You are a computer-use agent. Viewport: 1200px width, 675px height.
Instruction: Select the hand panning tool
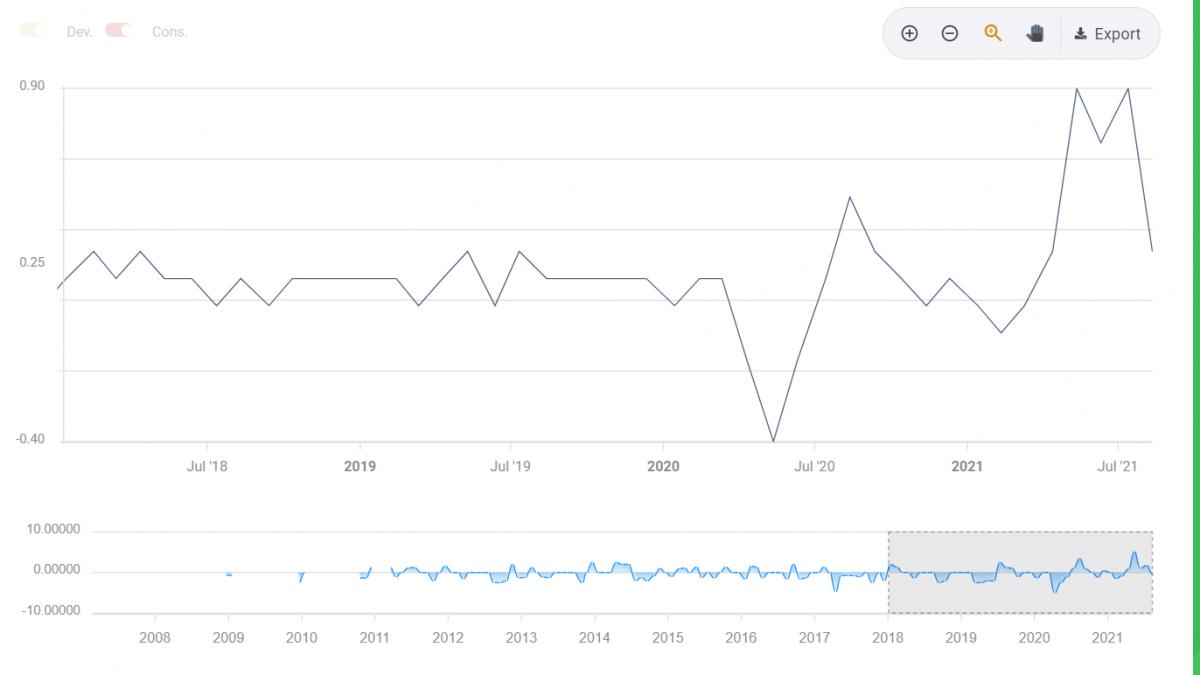[1035, 33]
